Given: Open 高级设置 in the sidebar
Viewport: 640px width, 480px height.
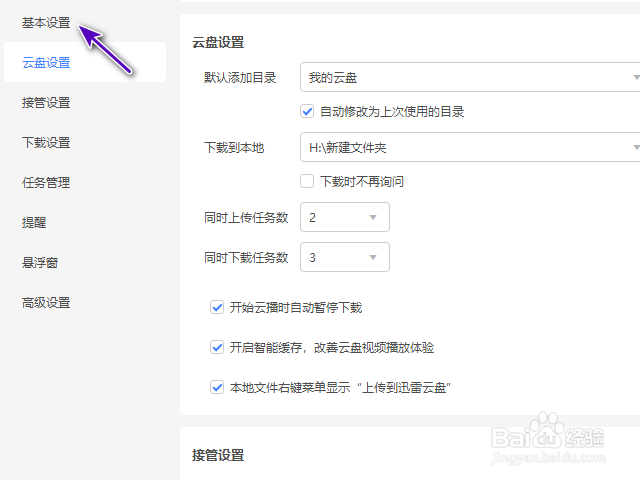Looking at the screenshot, I should [x=46, y=302].
